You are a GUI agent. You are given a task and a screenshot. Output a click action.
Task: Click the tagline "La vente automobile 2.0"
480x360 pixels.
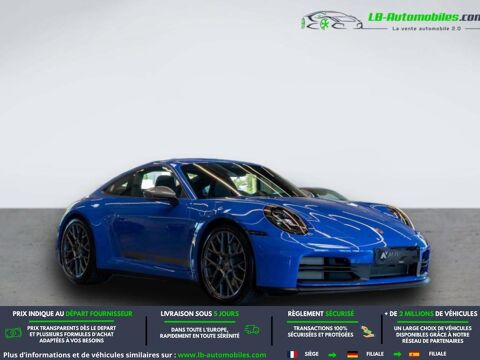427,29
